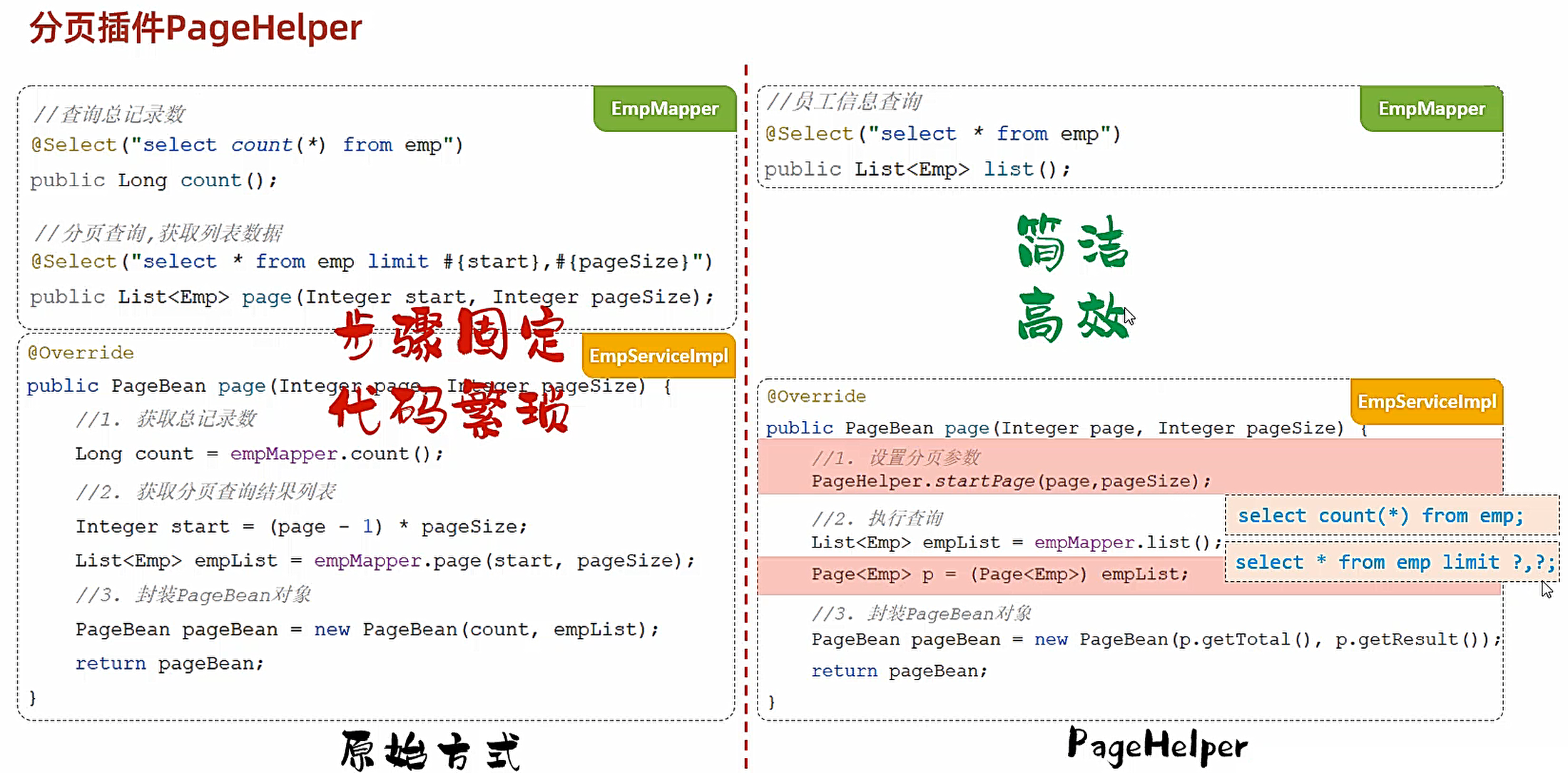Screen dimensions: 1568x773
Task: Click the slide title 分页插件PageHelper
Action: click(195, 29)
